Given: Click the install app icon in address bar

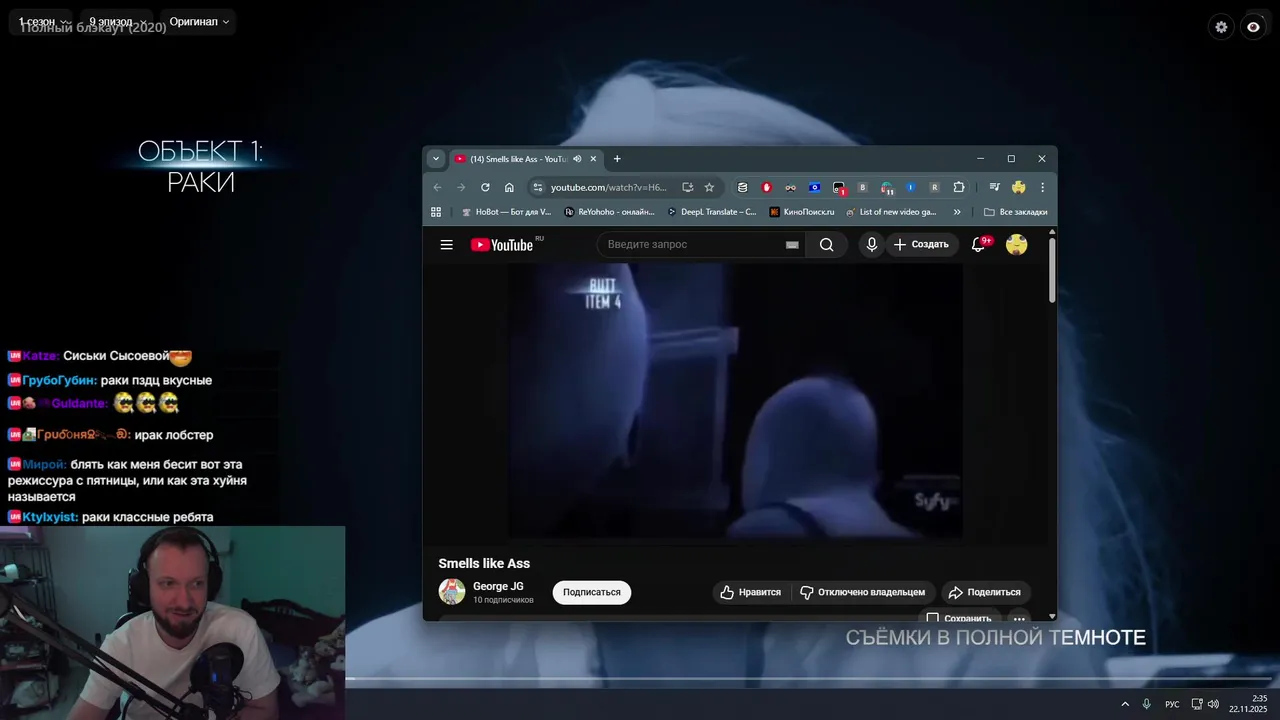Looking at the screenshot, I should coord(687,187).
